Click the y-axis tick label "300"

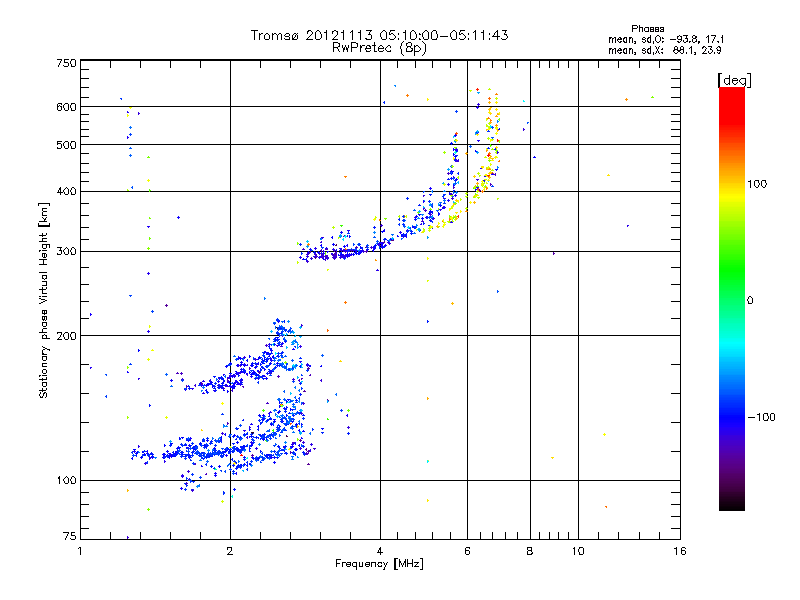click(66, 252)
